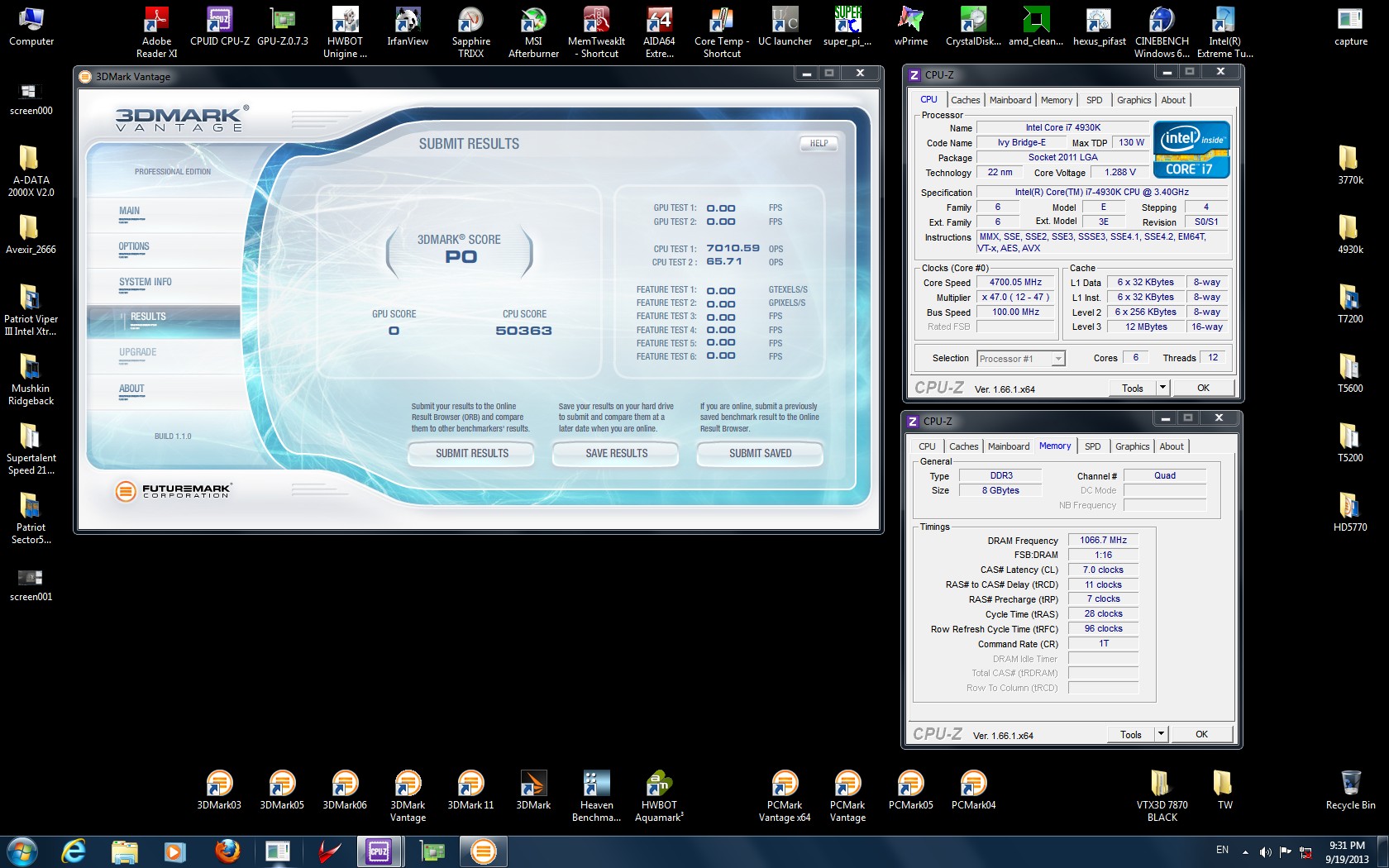
Task: Click SAVE RESULTS button
Action: tap(616, 453)
